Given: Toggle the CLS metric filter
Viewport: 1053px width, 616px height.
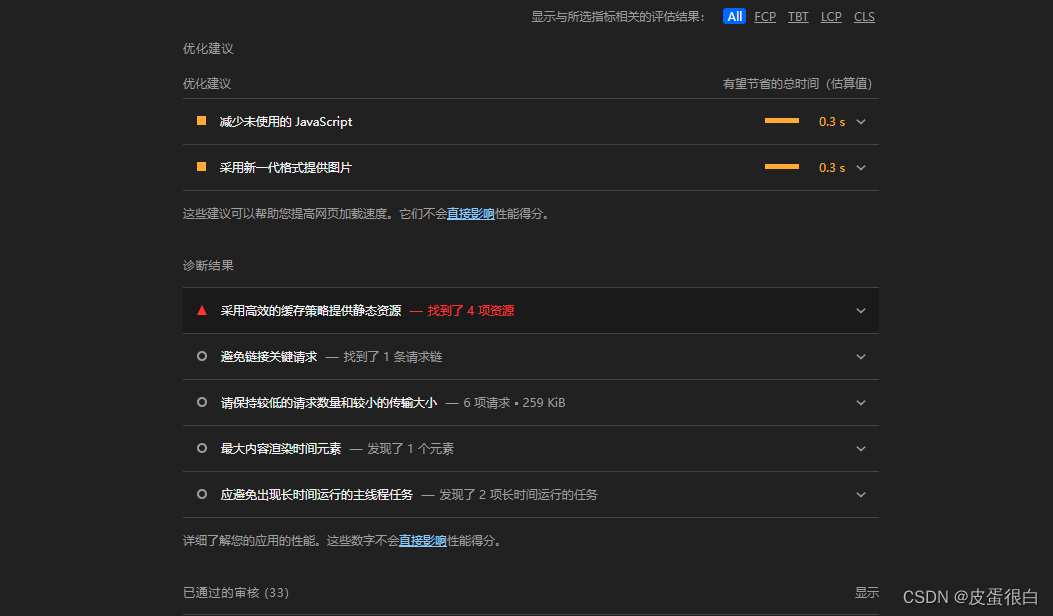Looking at the screenshot, I should click(863, 16).
